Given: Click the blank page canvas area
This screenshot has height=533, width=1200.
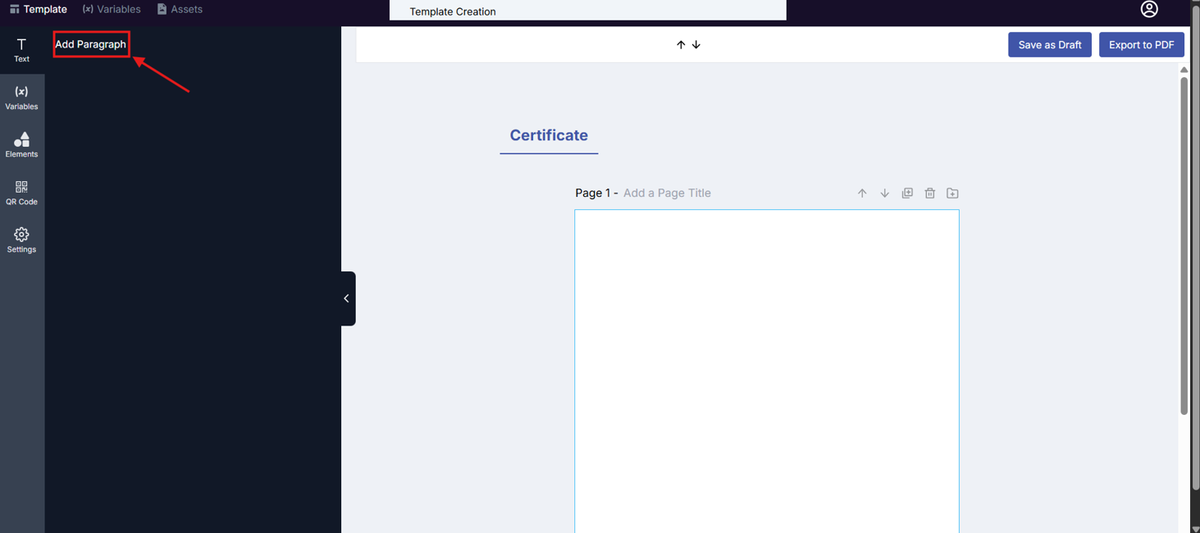Looking at the screenshot, I should pyautogui.click(x=767, y=370).
